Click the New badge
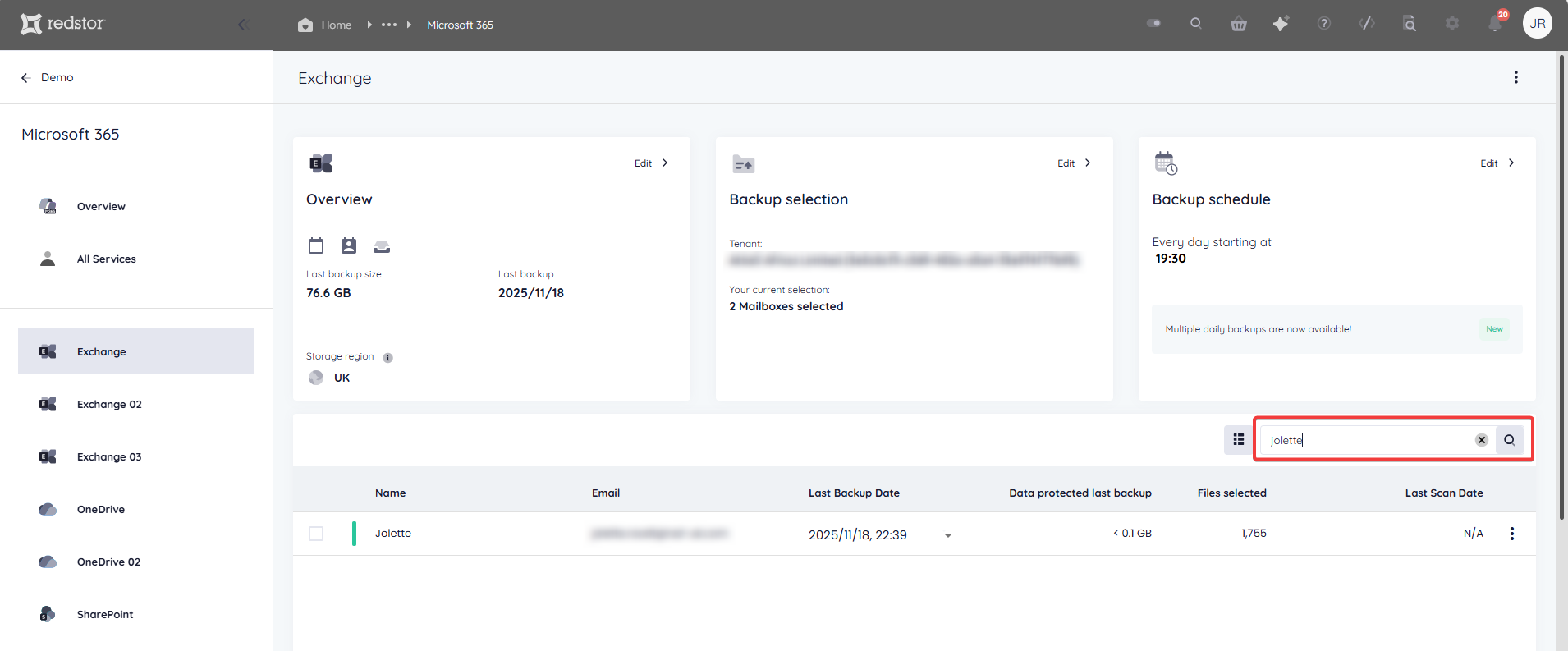The width and height of the screenshot is (1568, 651). coord(1494,329)
